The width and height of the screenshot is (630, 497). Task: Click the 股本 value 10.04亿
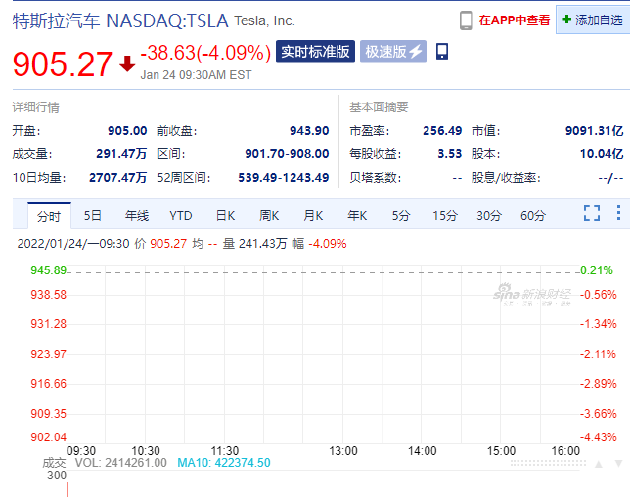point(601,153)
